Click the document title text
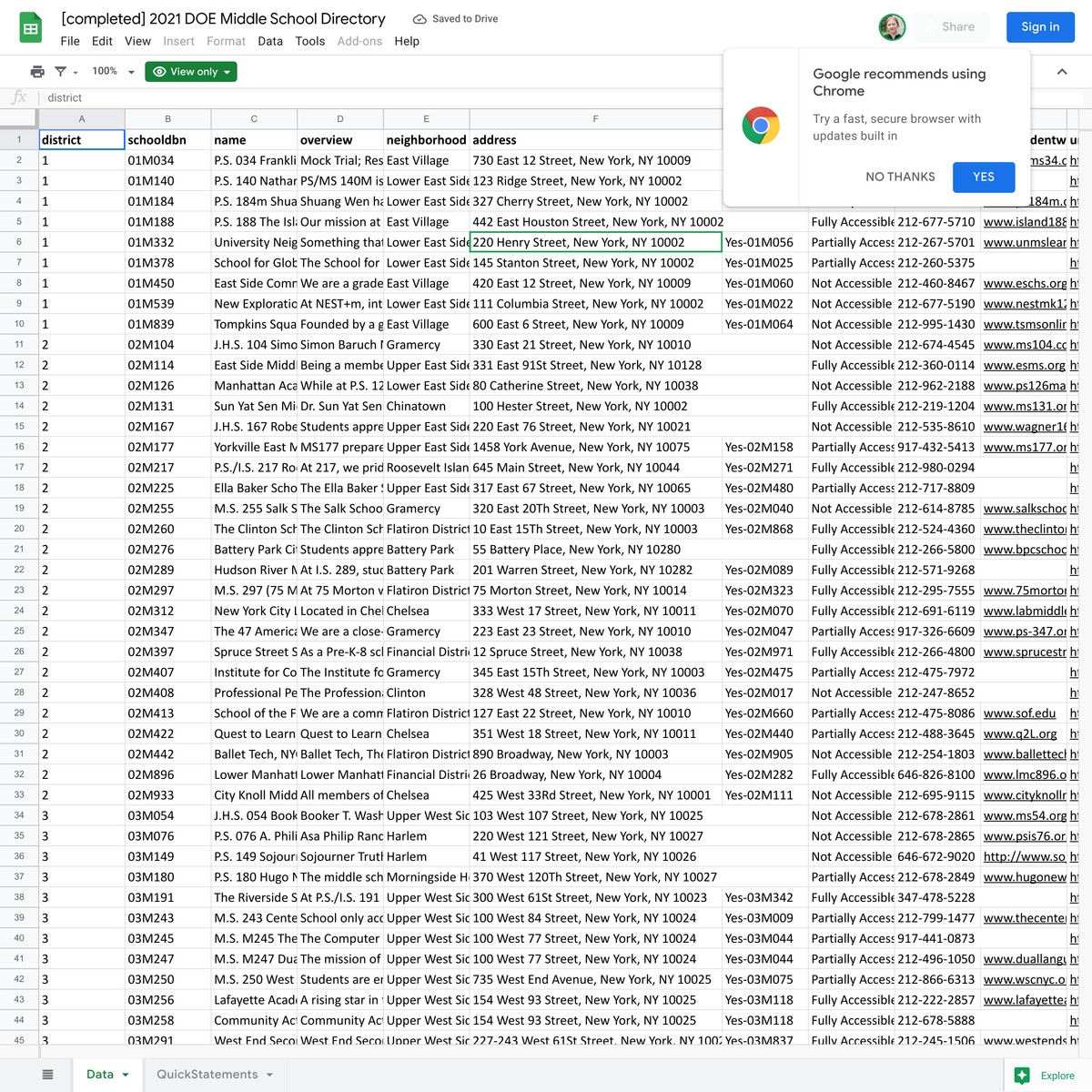The width and height of the screenshot is (1092, 1092). click(223, 18)
